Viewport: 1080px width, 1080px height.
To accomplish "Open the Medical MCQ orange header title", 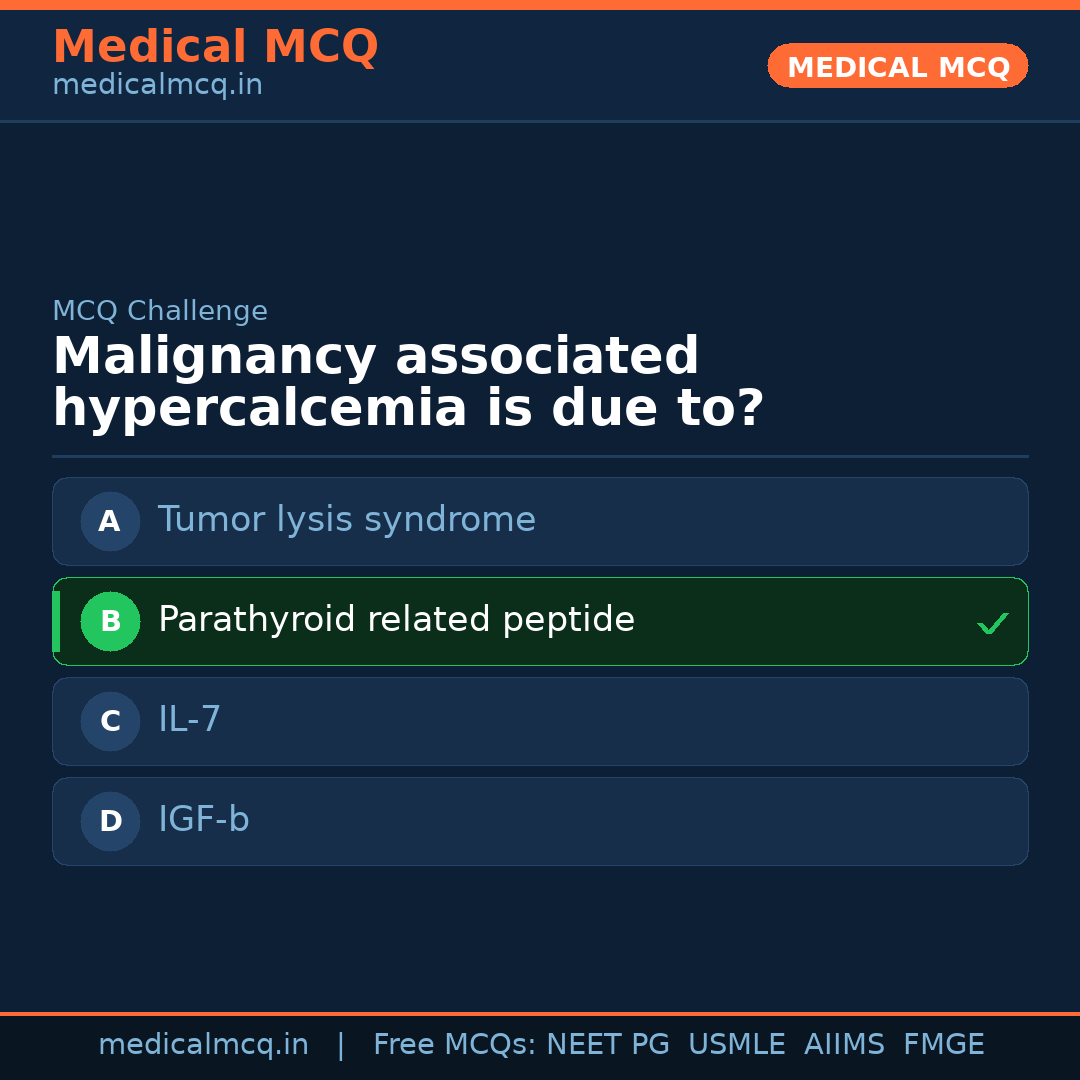I will (215, 47).
